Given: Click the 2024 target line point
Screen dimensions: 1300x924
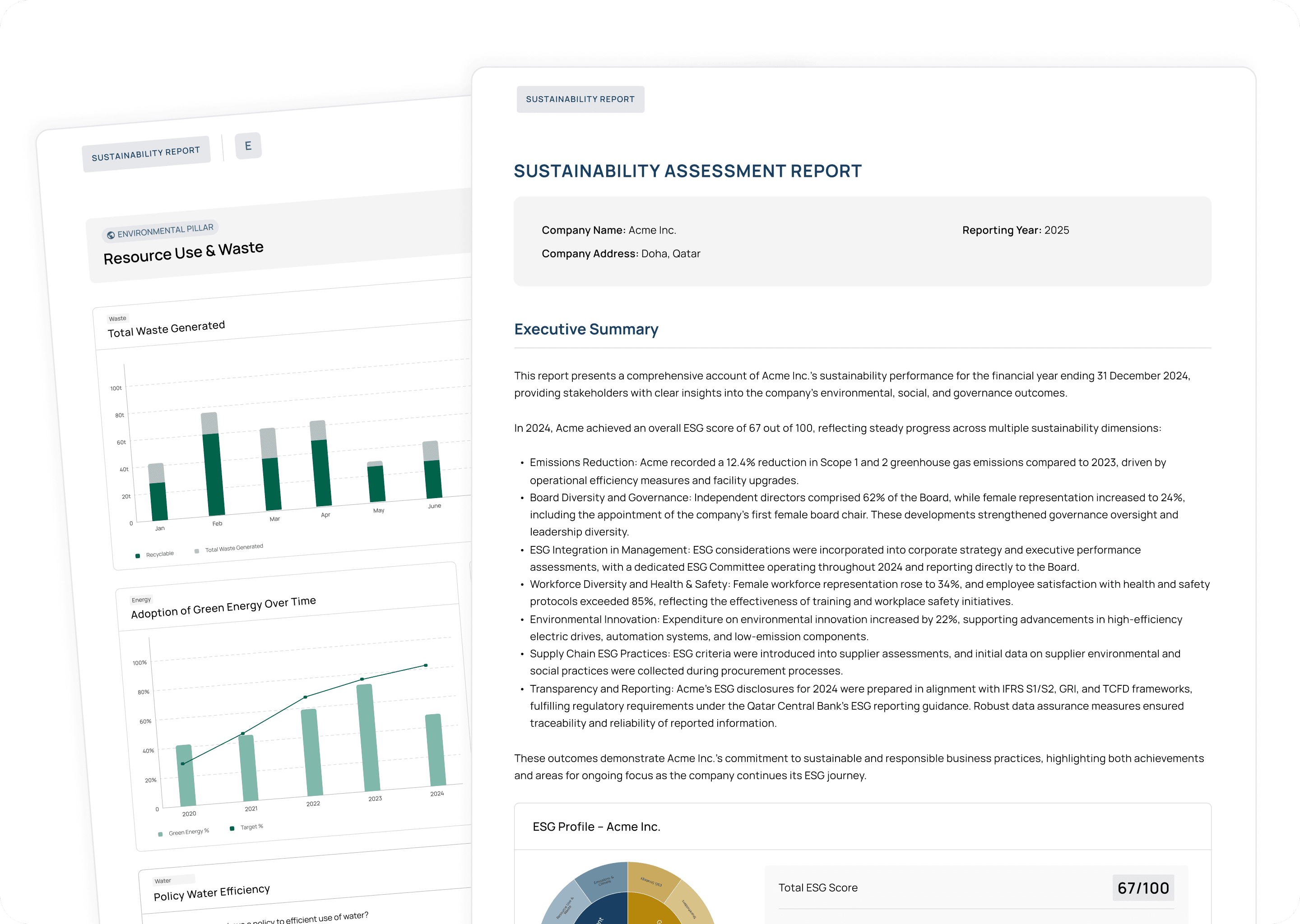Looking at the screenshot, I should 426,665.
